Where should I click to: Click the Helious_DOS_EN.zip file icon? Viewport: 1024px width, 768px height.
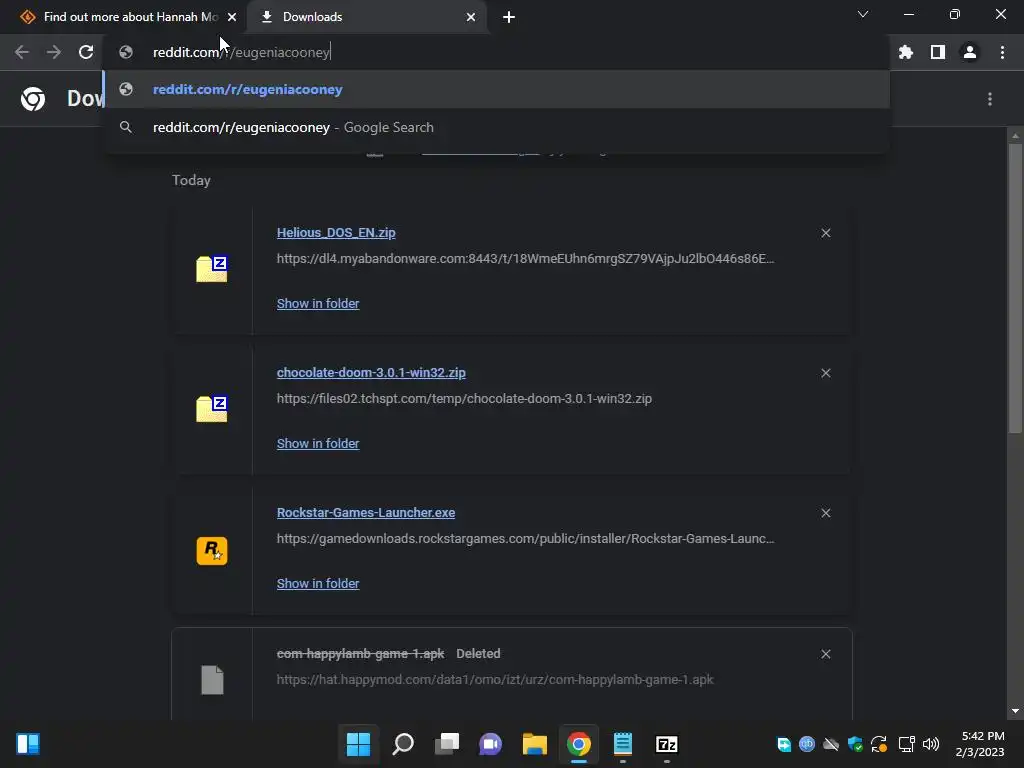[x=212, y=268]
